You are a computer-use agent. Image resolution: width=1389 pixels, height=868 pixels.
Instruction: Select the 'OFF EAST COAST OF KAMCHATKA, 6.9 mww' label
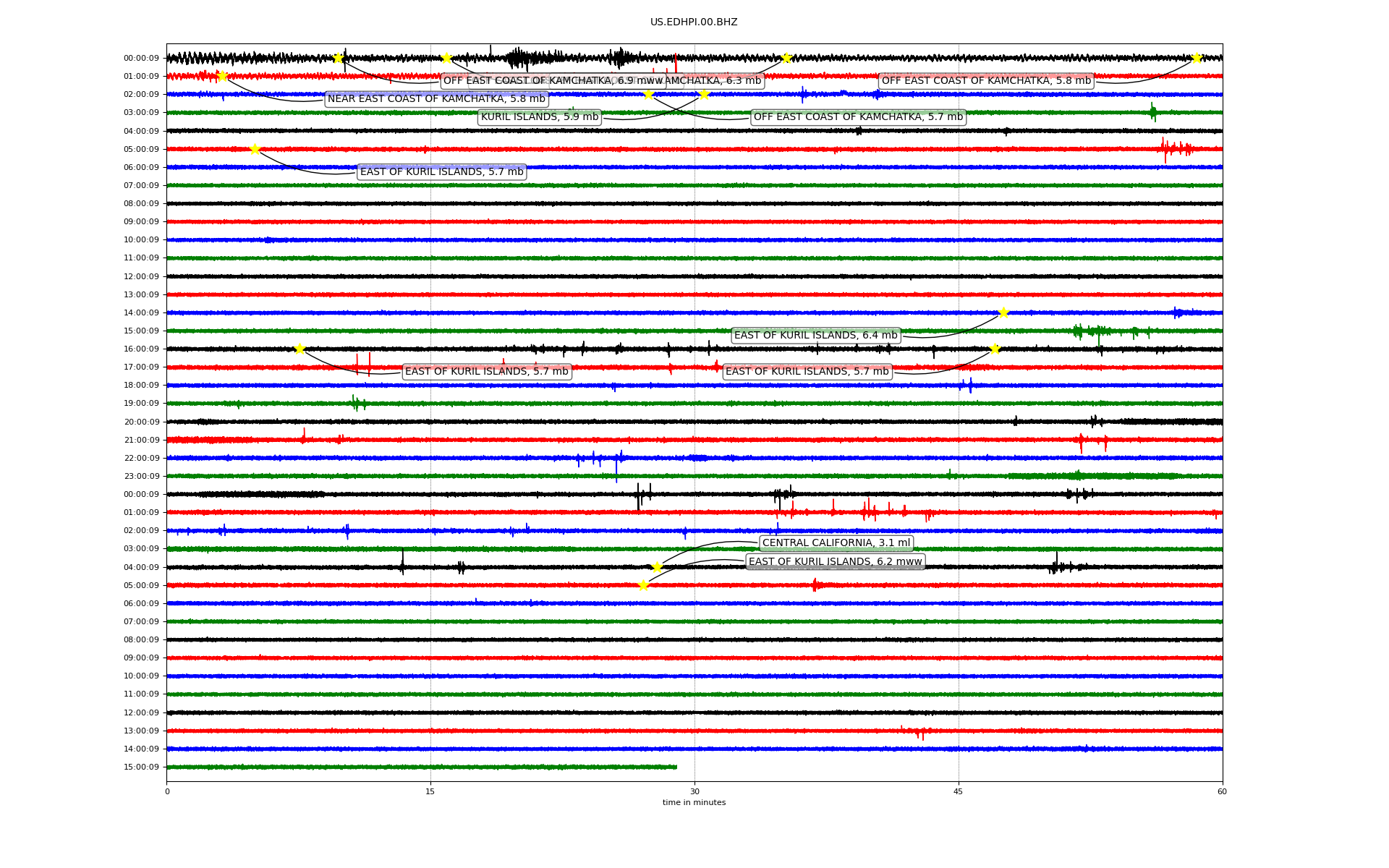[553, 81]
